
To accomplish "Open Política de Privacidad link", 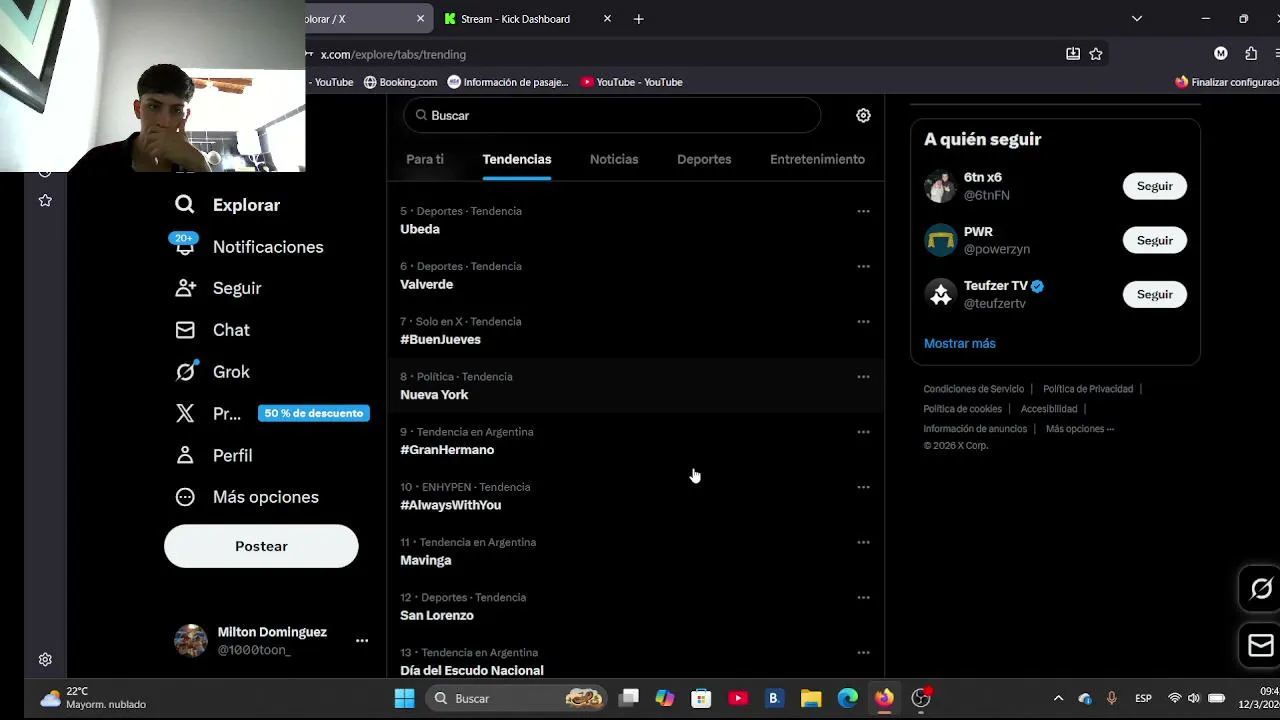I will point(1088,389).
